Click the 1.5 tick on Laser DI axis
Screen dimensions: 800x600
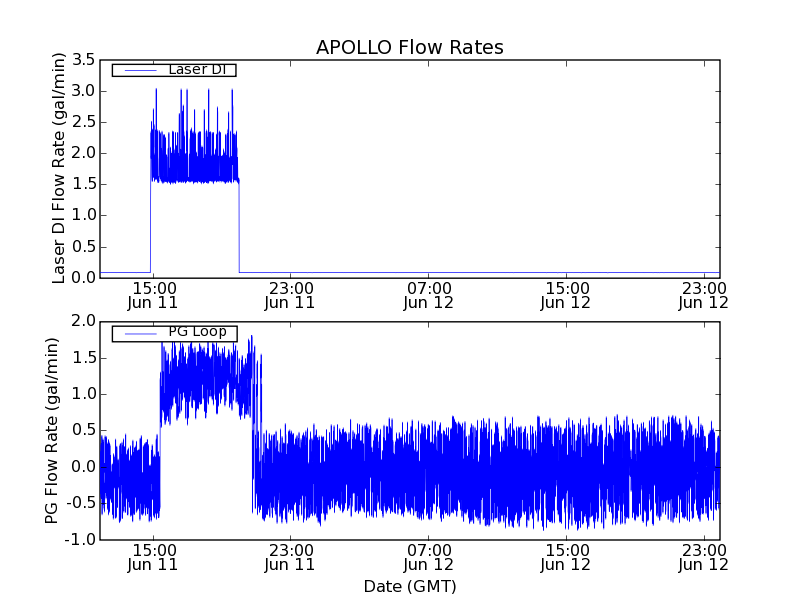click(x=83, y=184)
